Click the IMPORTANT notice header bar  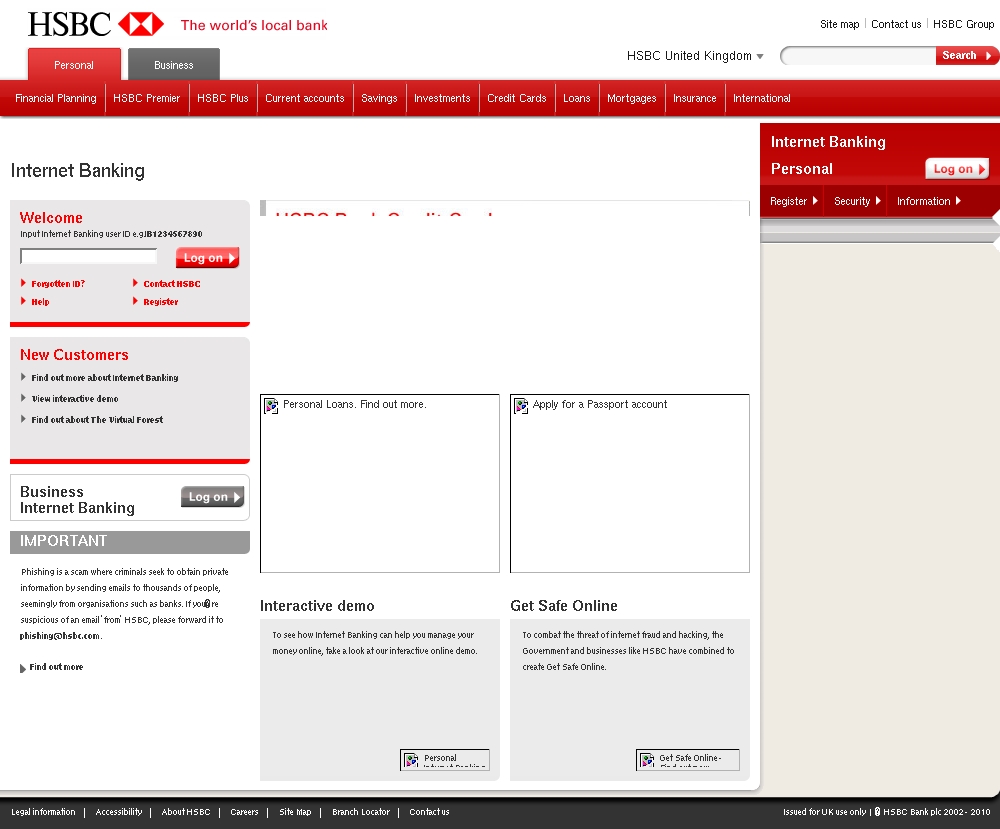click(x=129, y=541)
